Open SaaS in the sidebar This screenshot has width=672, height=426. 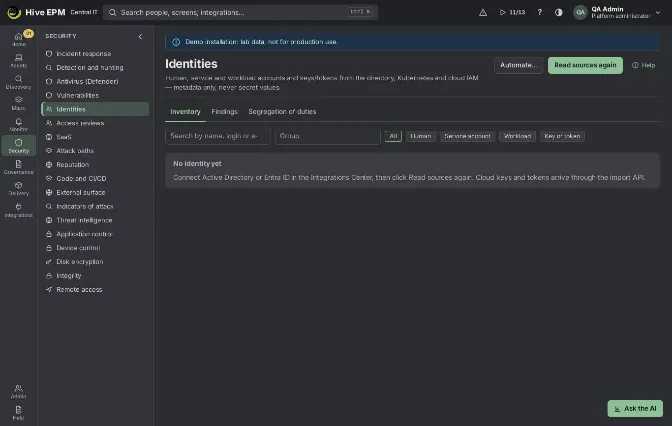pos(95,137)
